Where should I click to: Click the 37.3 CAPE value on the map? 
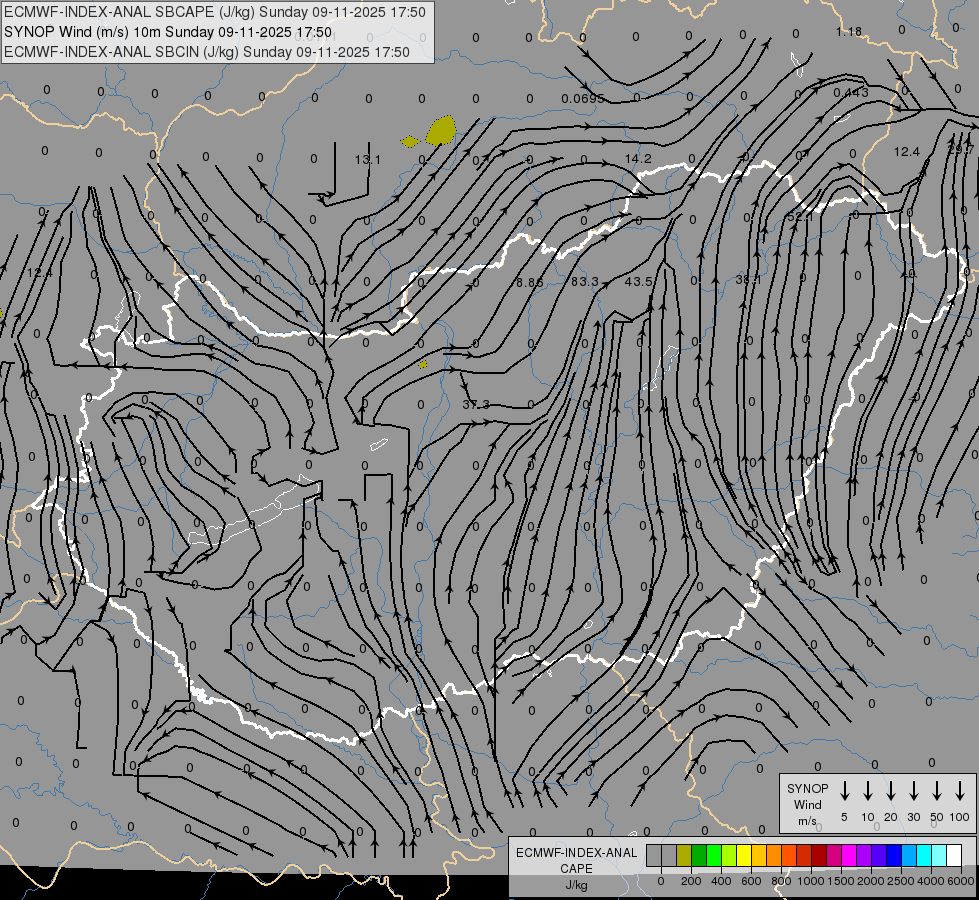tap(476, 405)
